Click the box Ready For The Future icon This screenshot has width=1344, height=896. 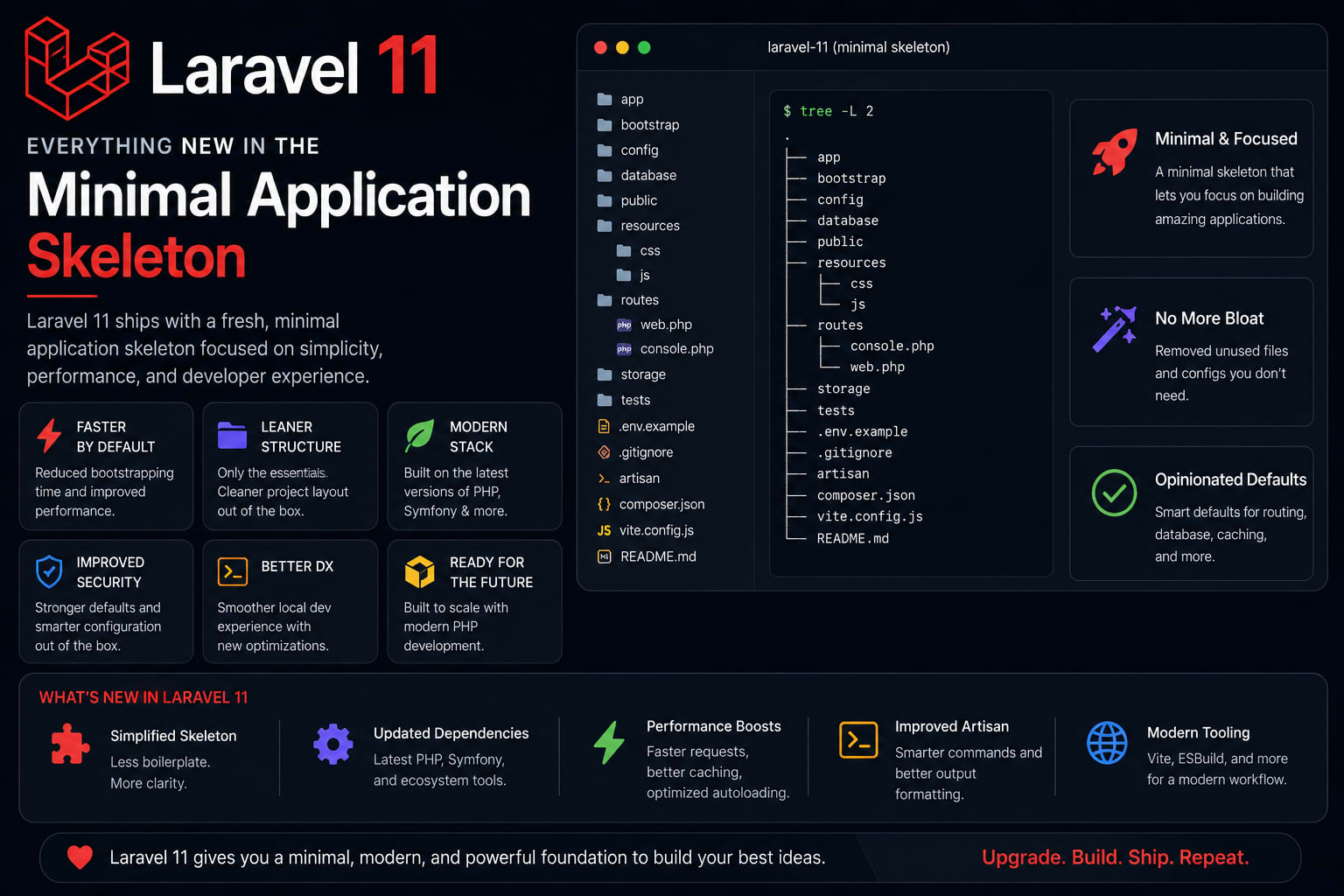point(419,571)
